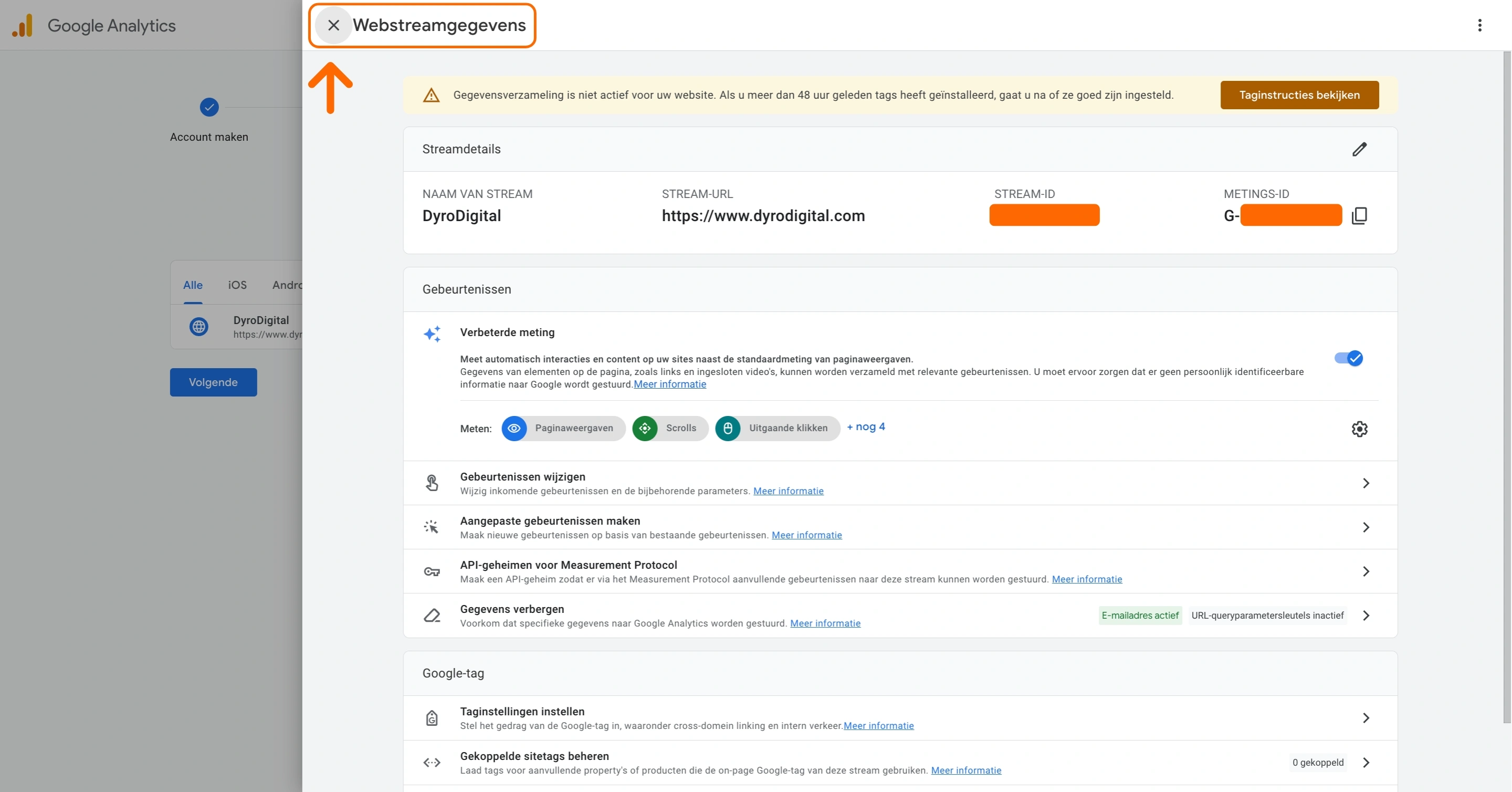Click the Aangepaste gebeurtenissen maken row title
Image resolution: width=1512 pixels, height=792 pixels.
pos(550,521)
